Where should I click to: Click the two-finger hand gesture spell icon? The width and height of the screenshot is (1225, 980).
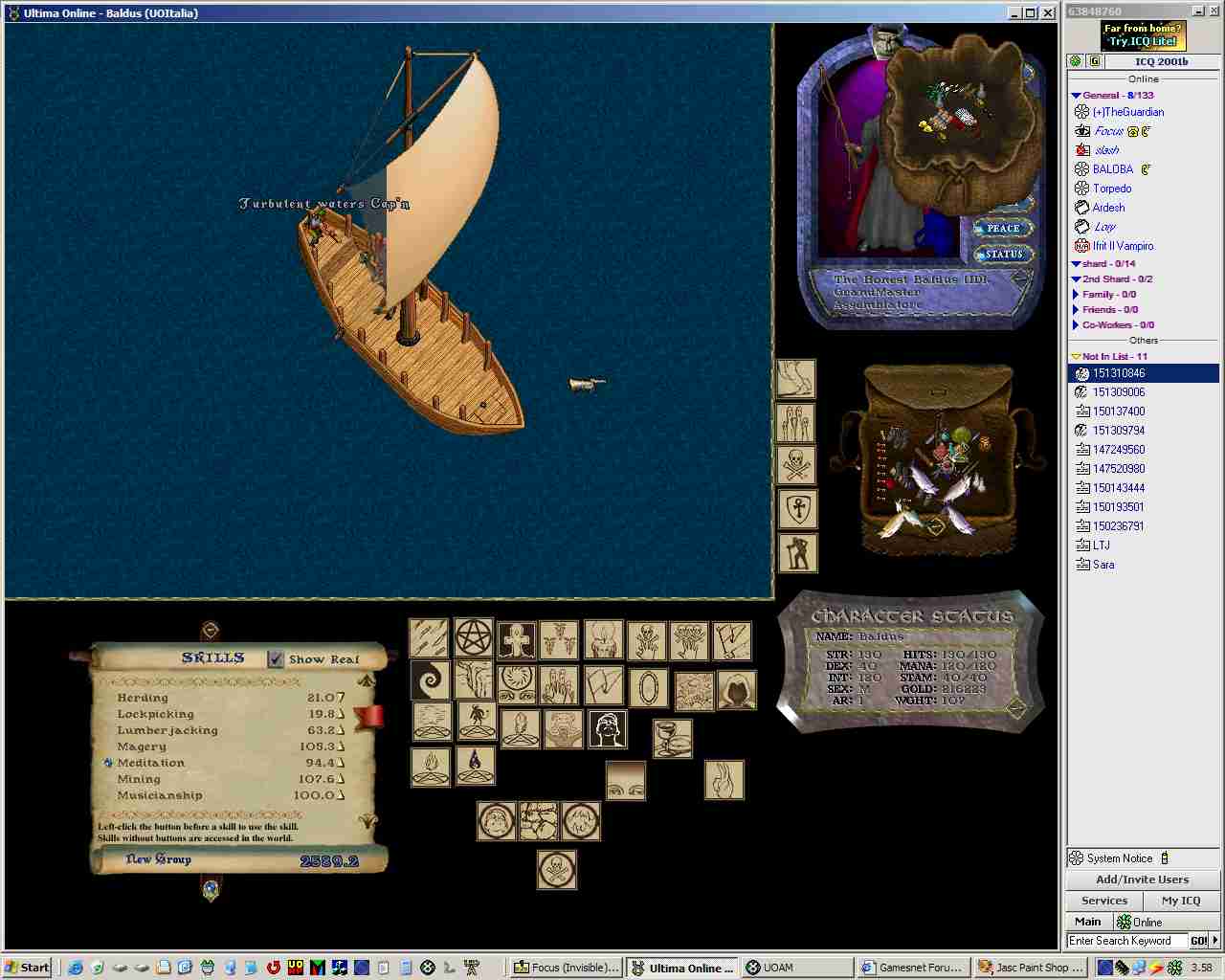point(724,779)
